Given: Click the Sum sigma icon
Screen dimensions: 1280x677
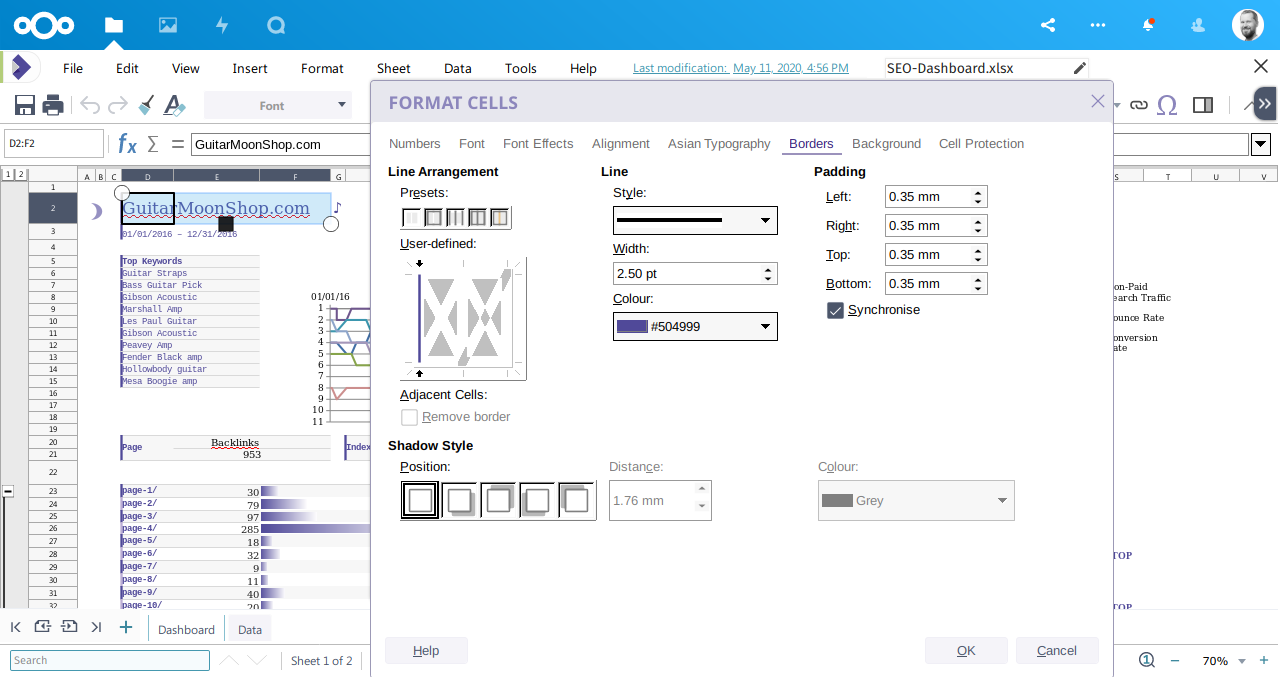Looking at the screenshot, I should (x=153, y=144).
